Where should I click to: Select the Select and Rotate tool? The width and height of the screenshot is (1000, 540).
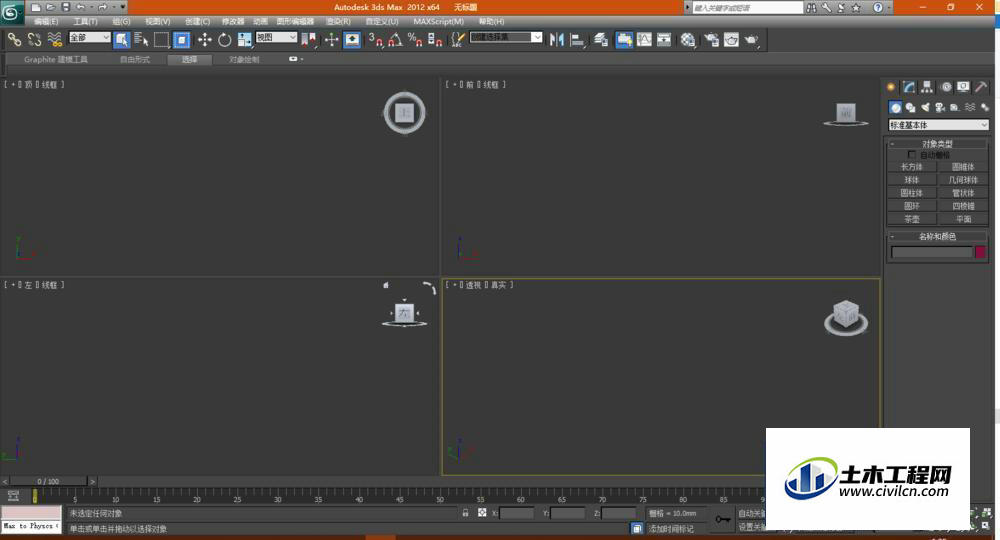coord(224,40)
